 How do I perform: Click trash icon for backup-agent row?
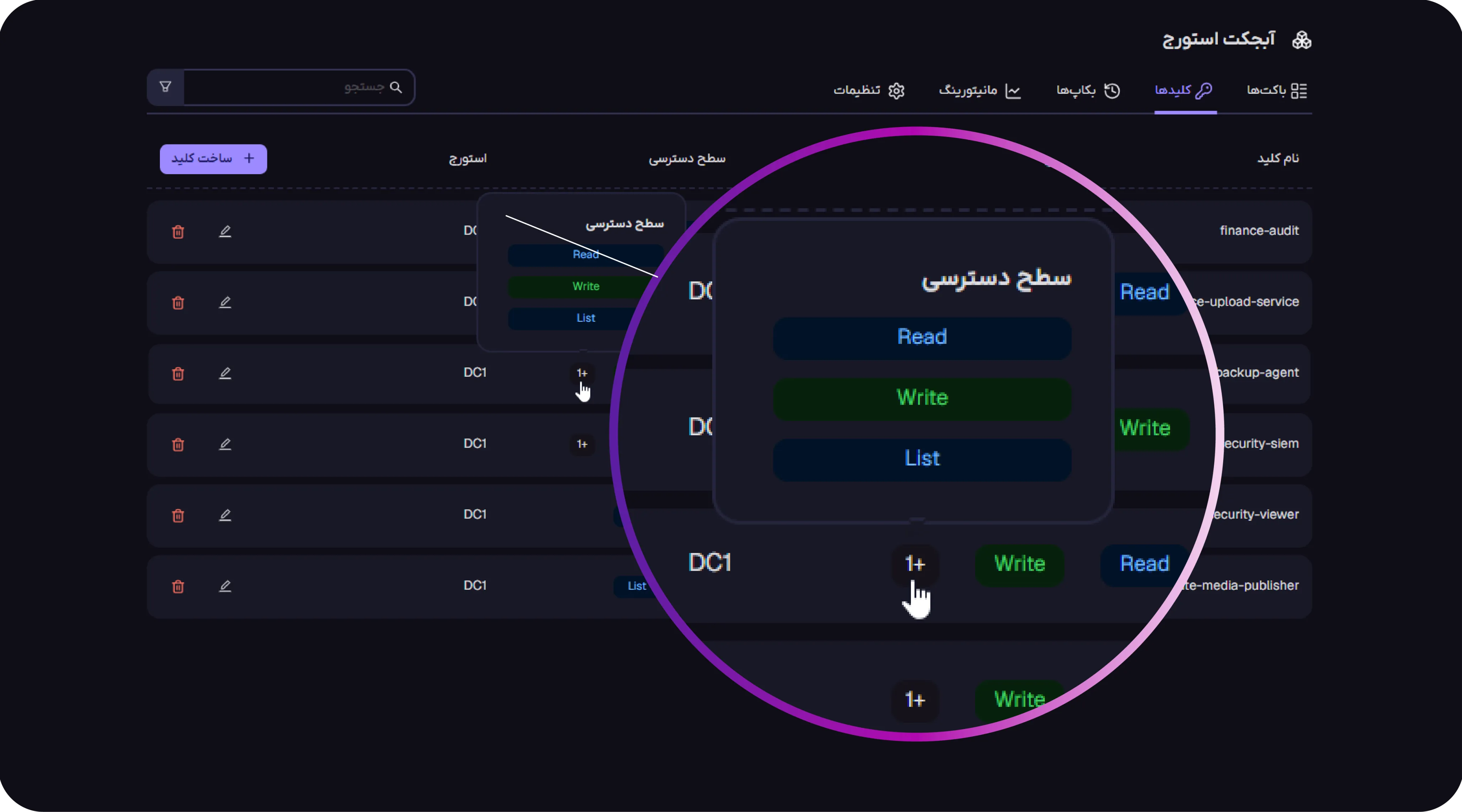click(178, 374)
